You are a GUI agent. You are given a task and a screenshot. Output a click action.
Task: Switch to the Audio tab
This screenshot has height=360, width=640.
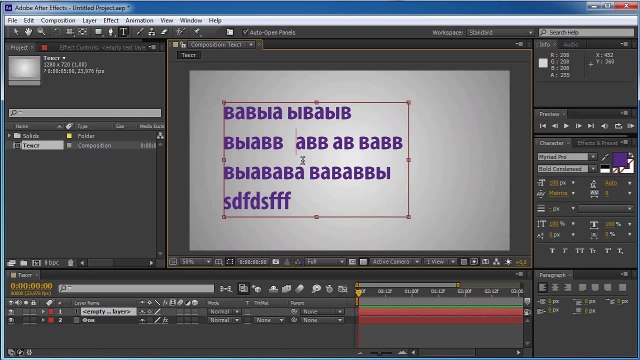(570, 44)
